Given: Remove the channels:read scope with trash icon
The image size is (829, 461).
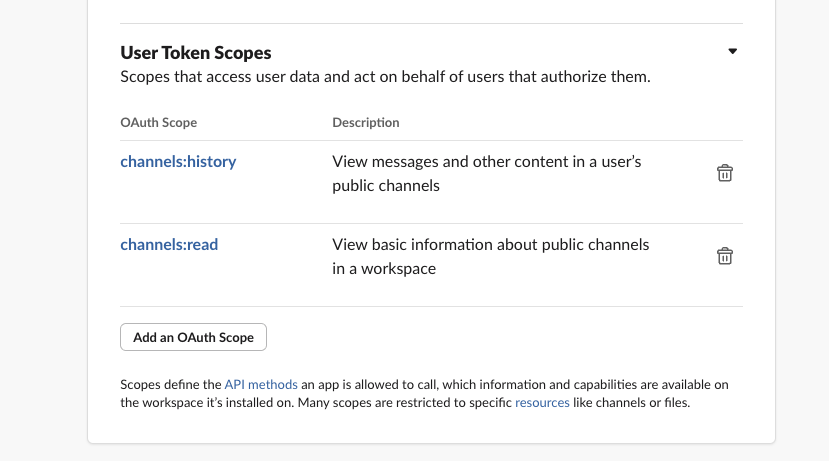Looking at the screenshot, I should [724, 256].
